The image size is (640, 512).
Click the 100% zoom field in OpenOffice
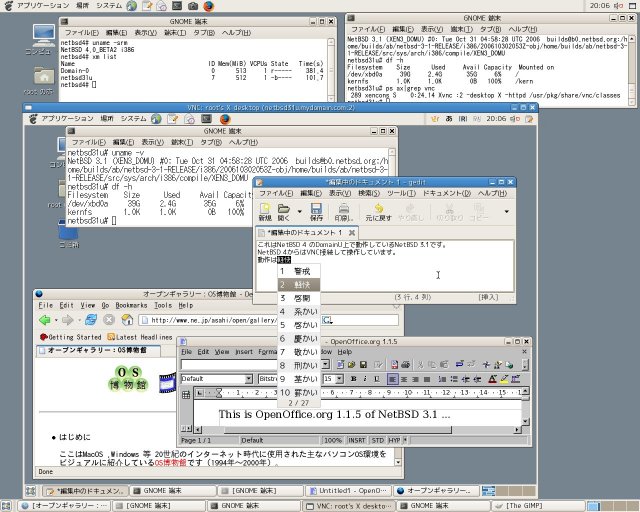pyautogui.click(x=333, y=440)
